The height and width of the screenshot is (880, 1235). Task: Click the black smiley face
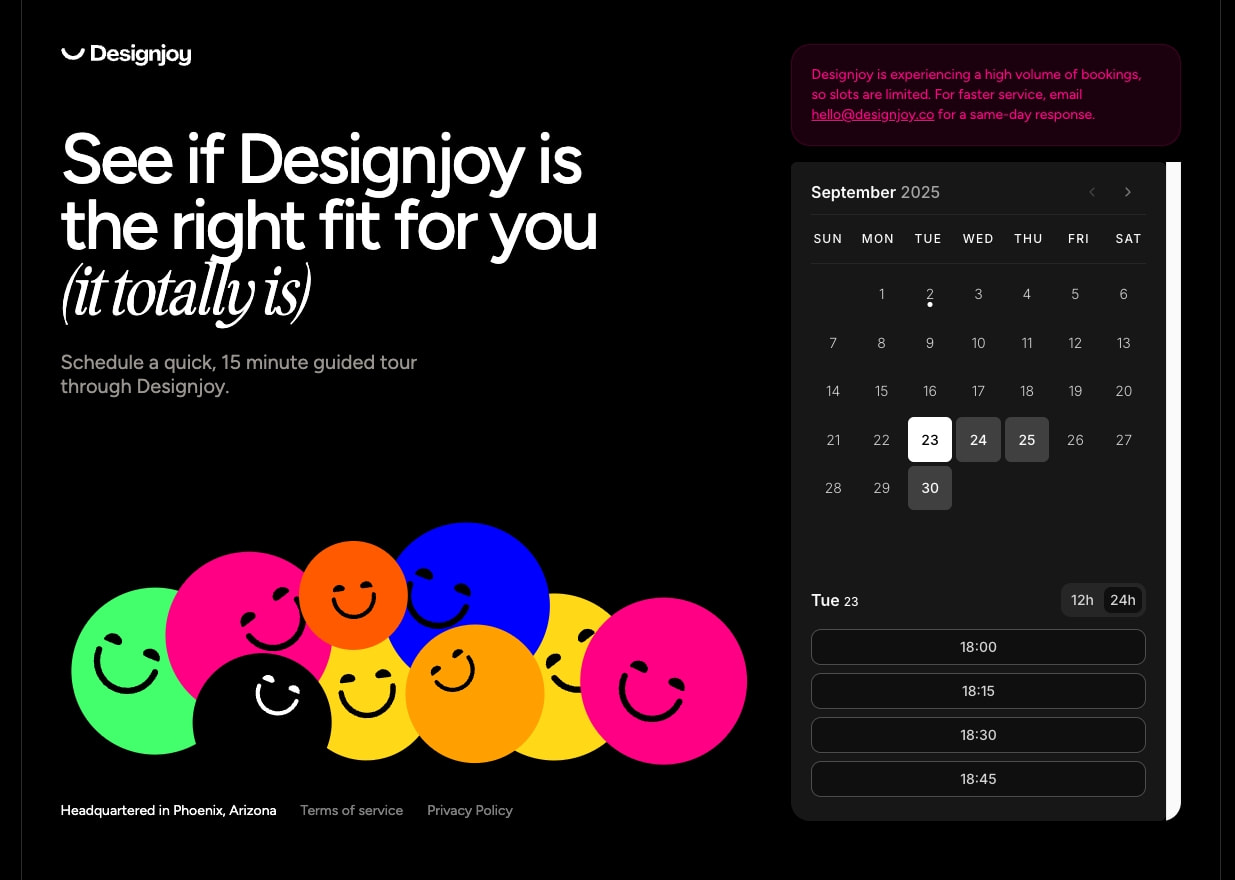click(262, 705)
